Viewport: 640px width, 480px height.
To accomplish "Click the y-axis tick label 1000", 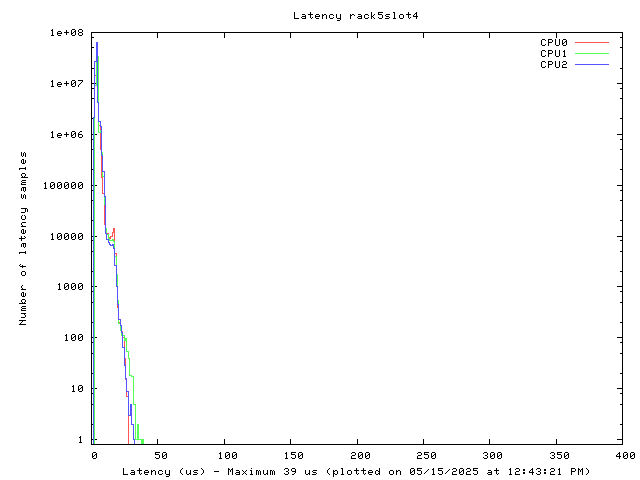I will (70, 287).
